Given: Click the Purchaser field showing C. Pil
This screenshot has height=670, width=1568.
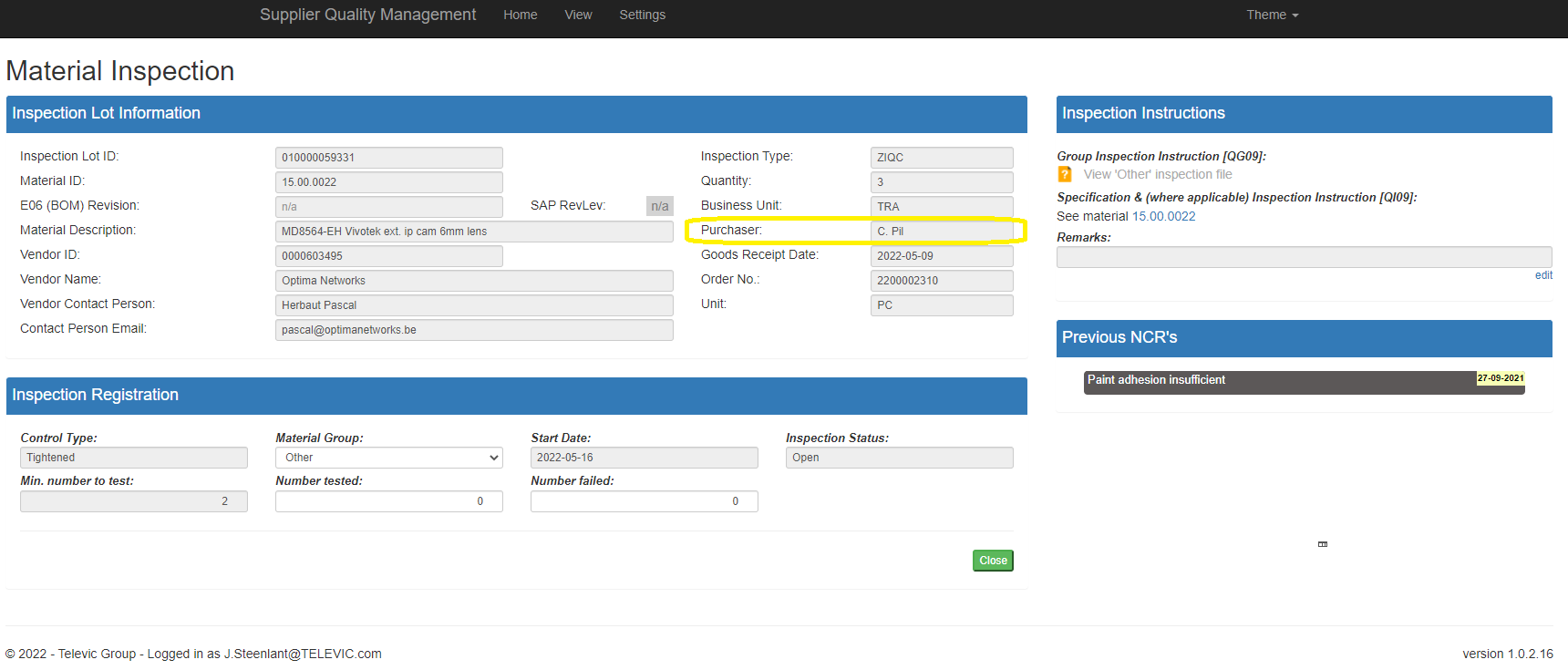Looking at the screenshot, I should tap(941, 232).
